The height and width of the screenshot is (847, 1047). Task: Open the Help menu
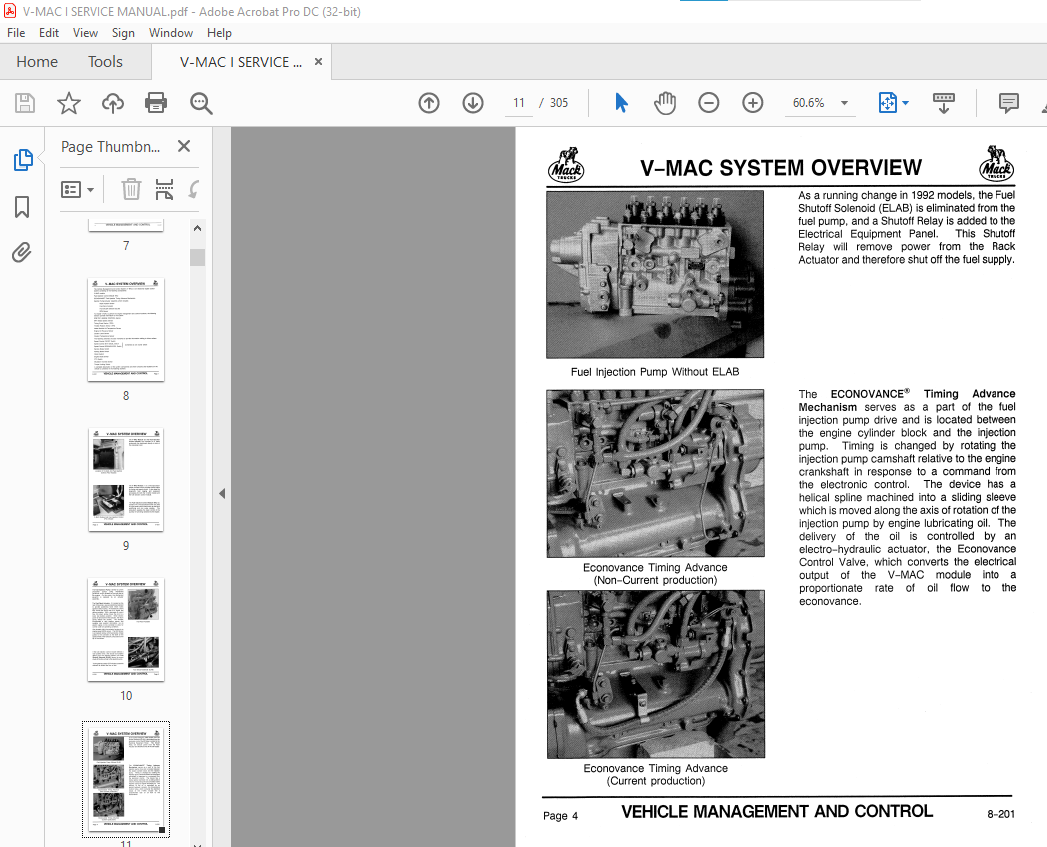(219, 33)
